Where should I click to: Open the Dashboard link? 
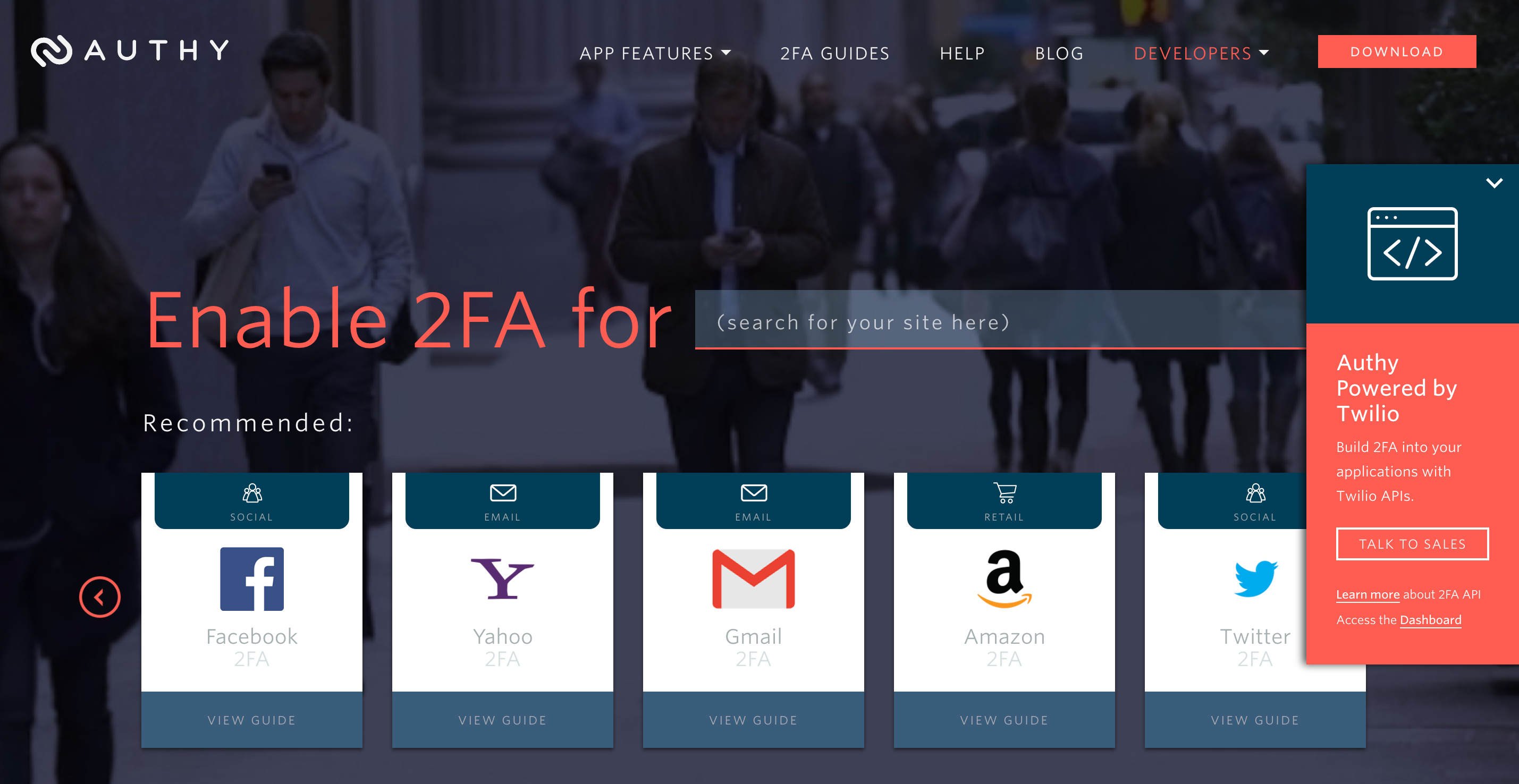click(x=1430, y=620)
